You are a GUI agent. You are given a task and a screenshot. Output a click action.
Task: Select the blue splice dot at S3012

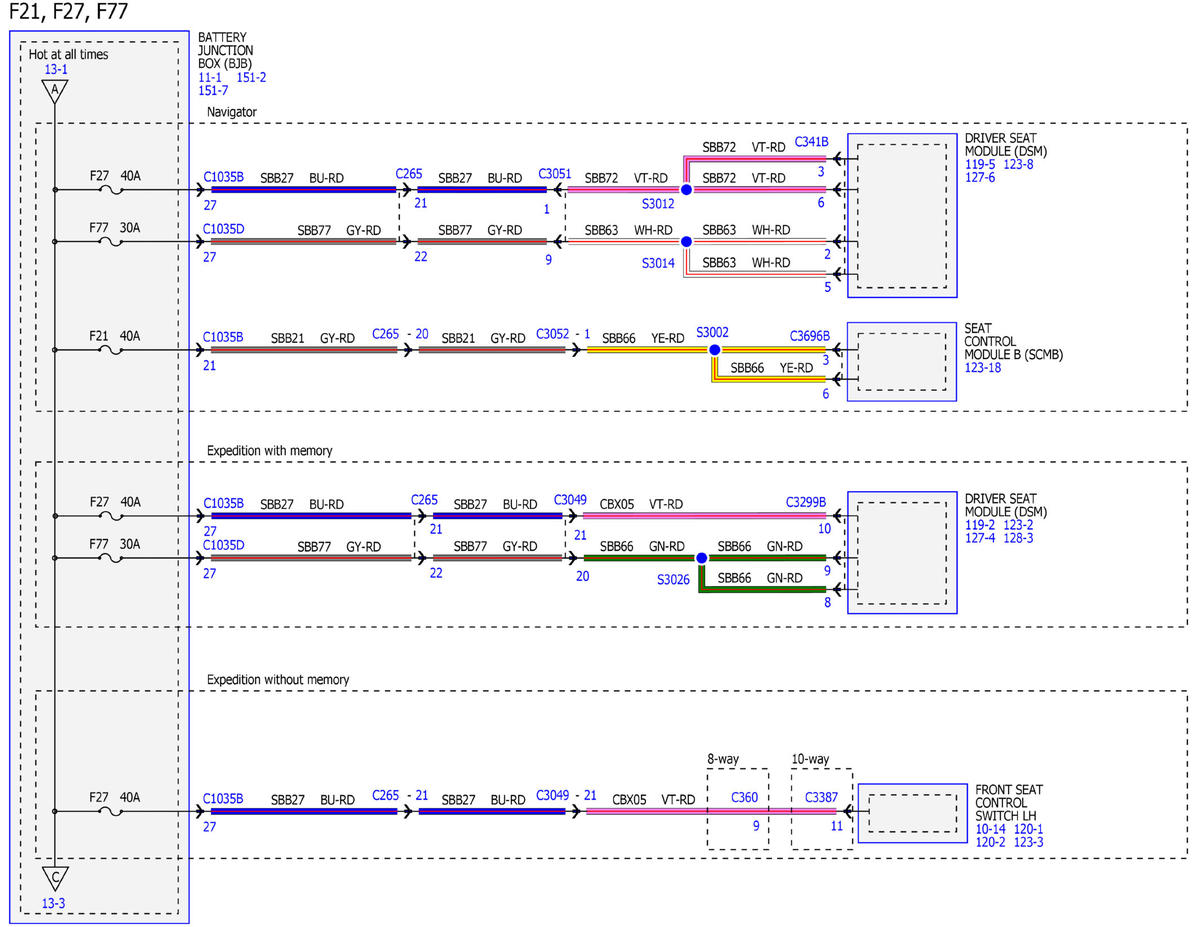click(686, 189)
